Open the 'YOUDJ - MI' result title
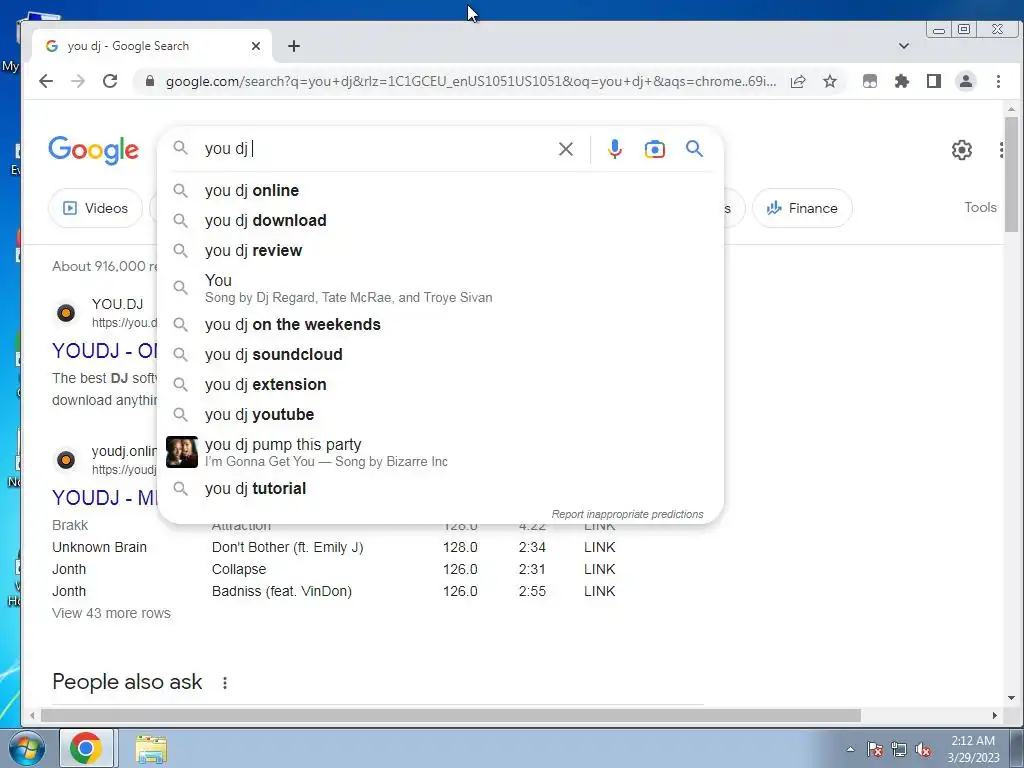The height and width of the screenshot is (768, 1024). click(104, 498)
